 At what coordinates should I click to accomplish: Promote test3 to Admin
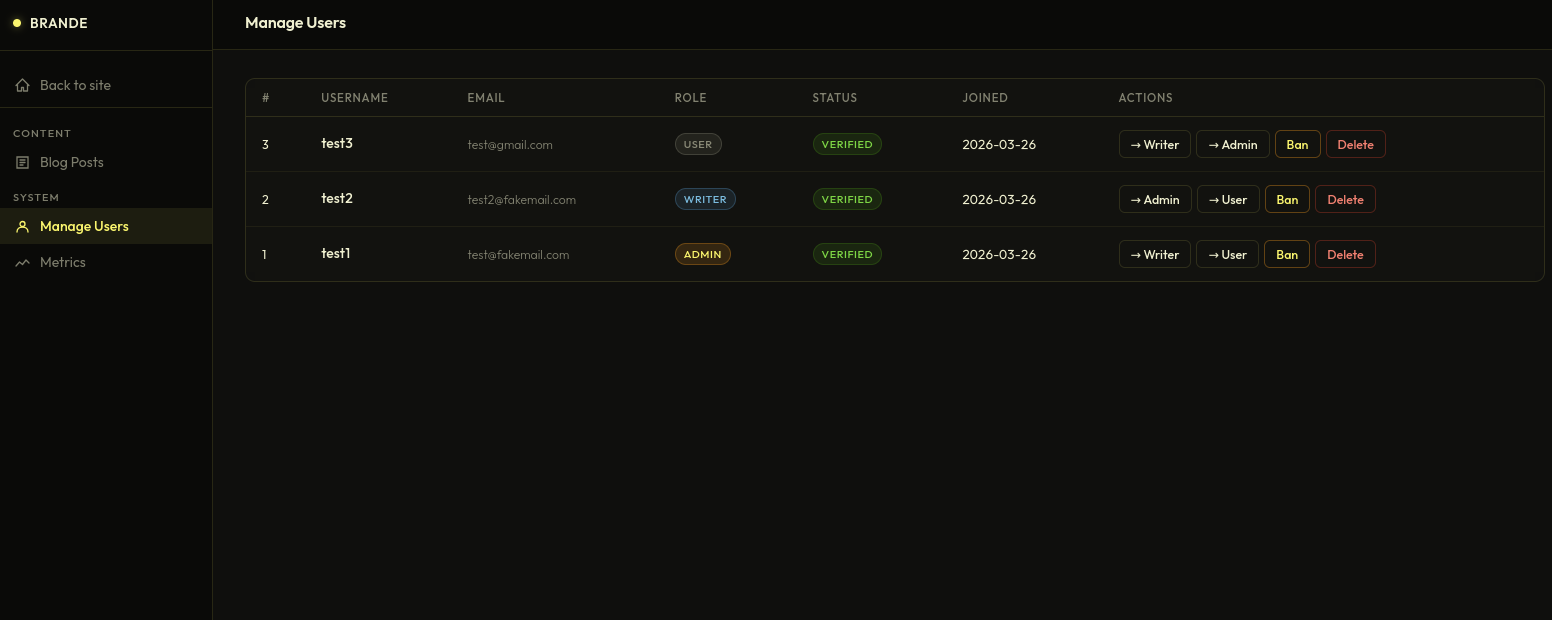[1232, 144]
